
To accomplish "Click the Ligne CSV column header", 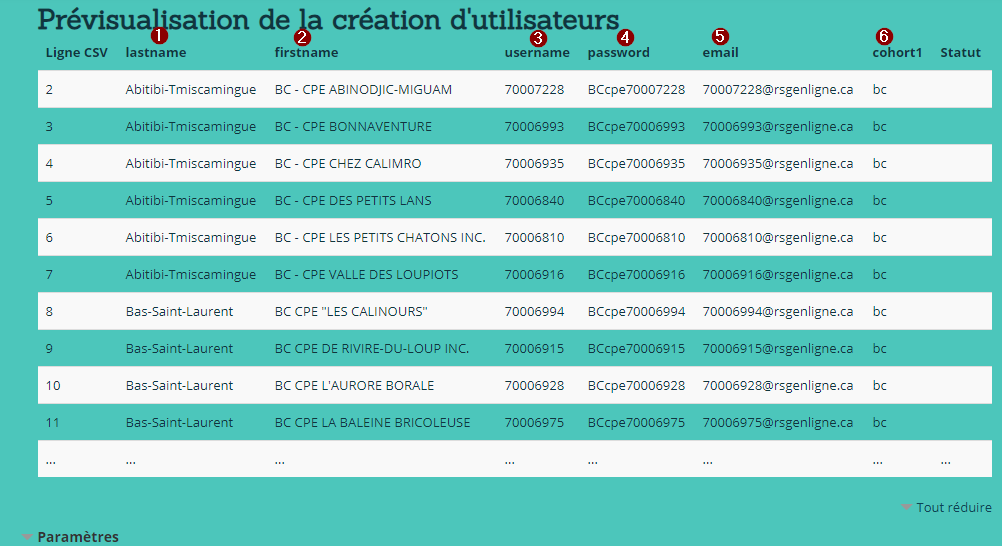I will 76,52.
